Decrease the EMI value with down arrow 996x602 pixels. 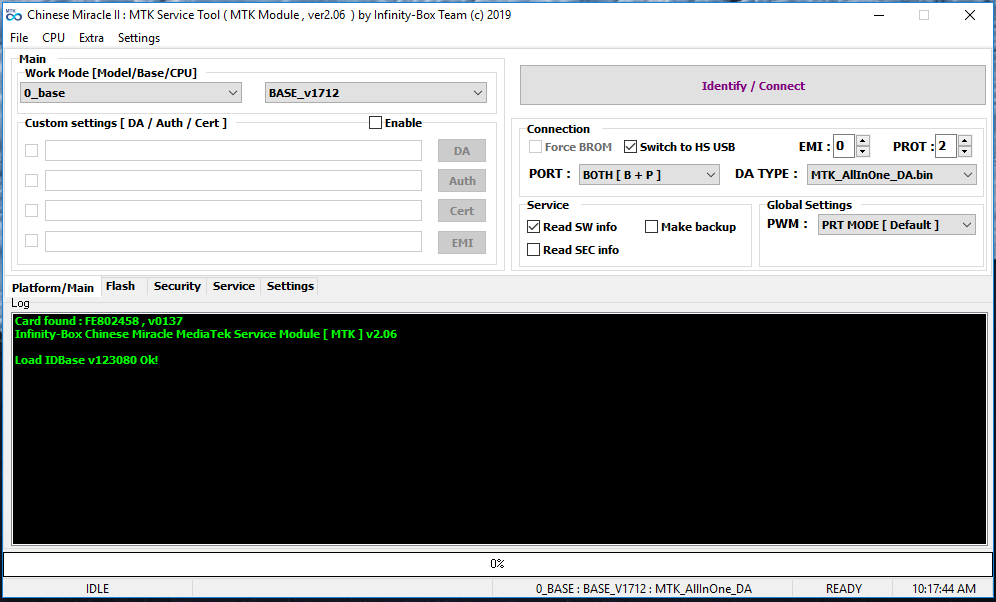click(863, 152)
